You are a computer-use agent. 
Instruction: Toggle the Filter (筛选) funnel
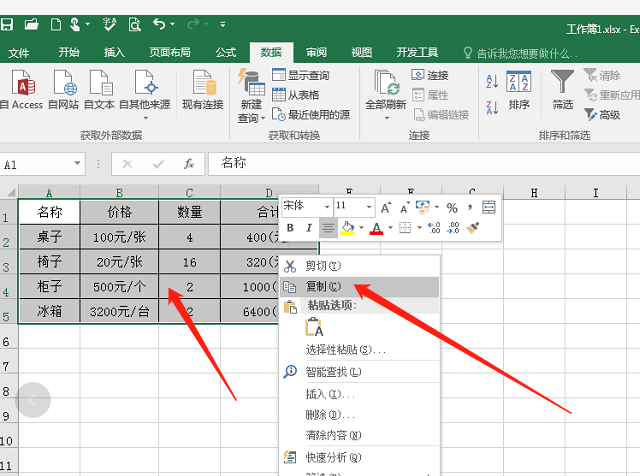click(562, 90)
